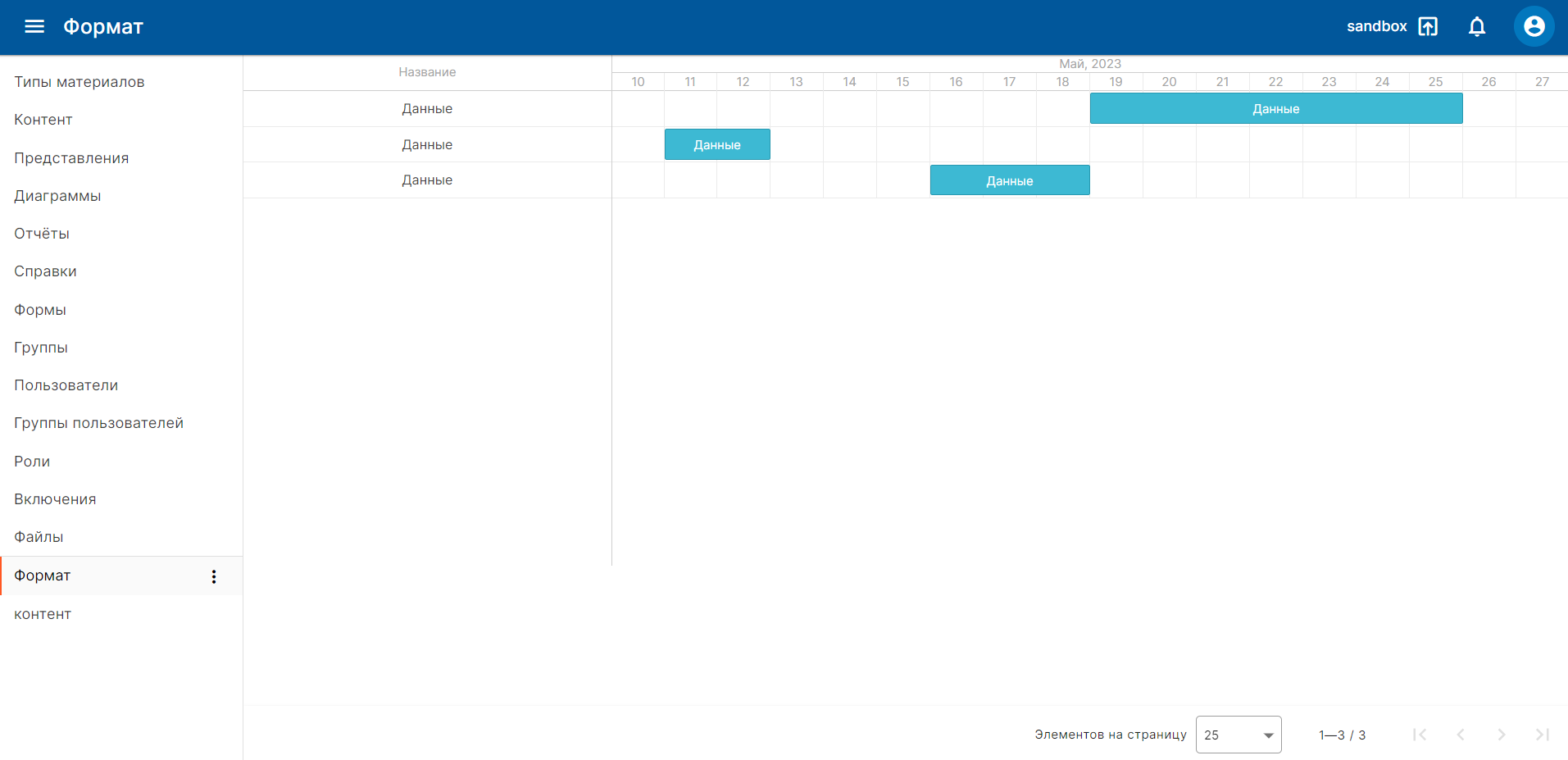Viewport: 1568px width, 760px height.
Task: Click the sandbox link in header
Action: (1376, 26)
